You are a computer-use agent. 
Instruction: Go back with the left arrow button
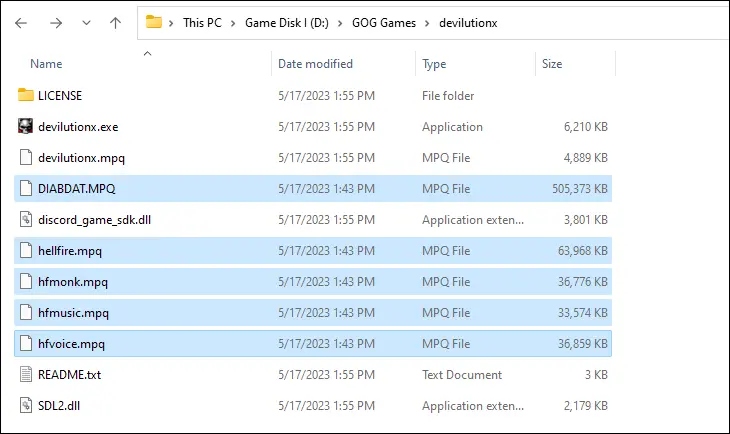(x=21, y=23)
